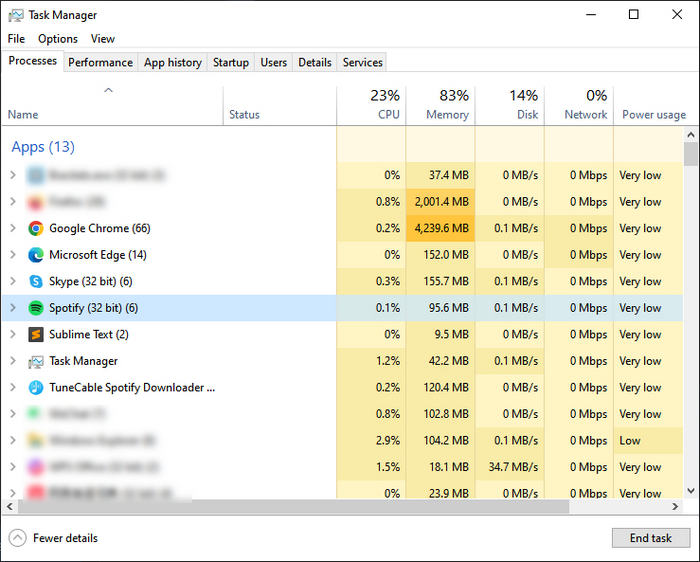Click the 152.0 MB memory cell

click(440, 255)
